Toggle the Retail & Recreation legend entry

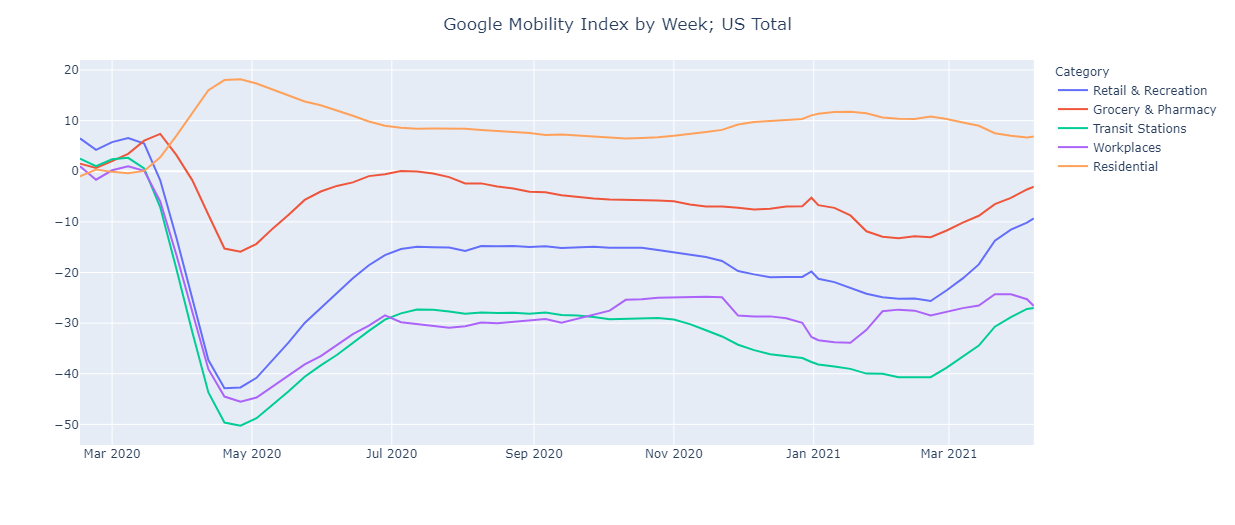pos(1150,91)
